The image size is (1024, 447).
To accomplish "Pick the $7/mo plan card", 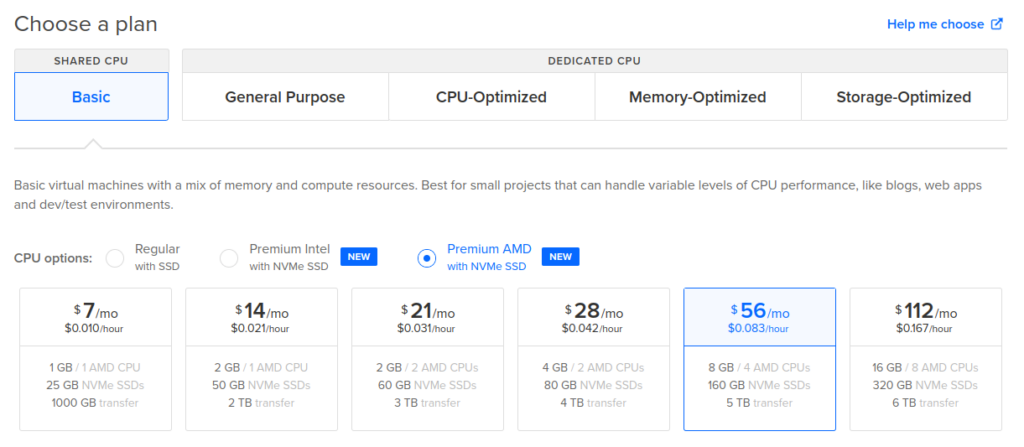I will coord(96,359).
